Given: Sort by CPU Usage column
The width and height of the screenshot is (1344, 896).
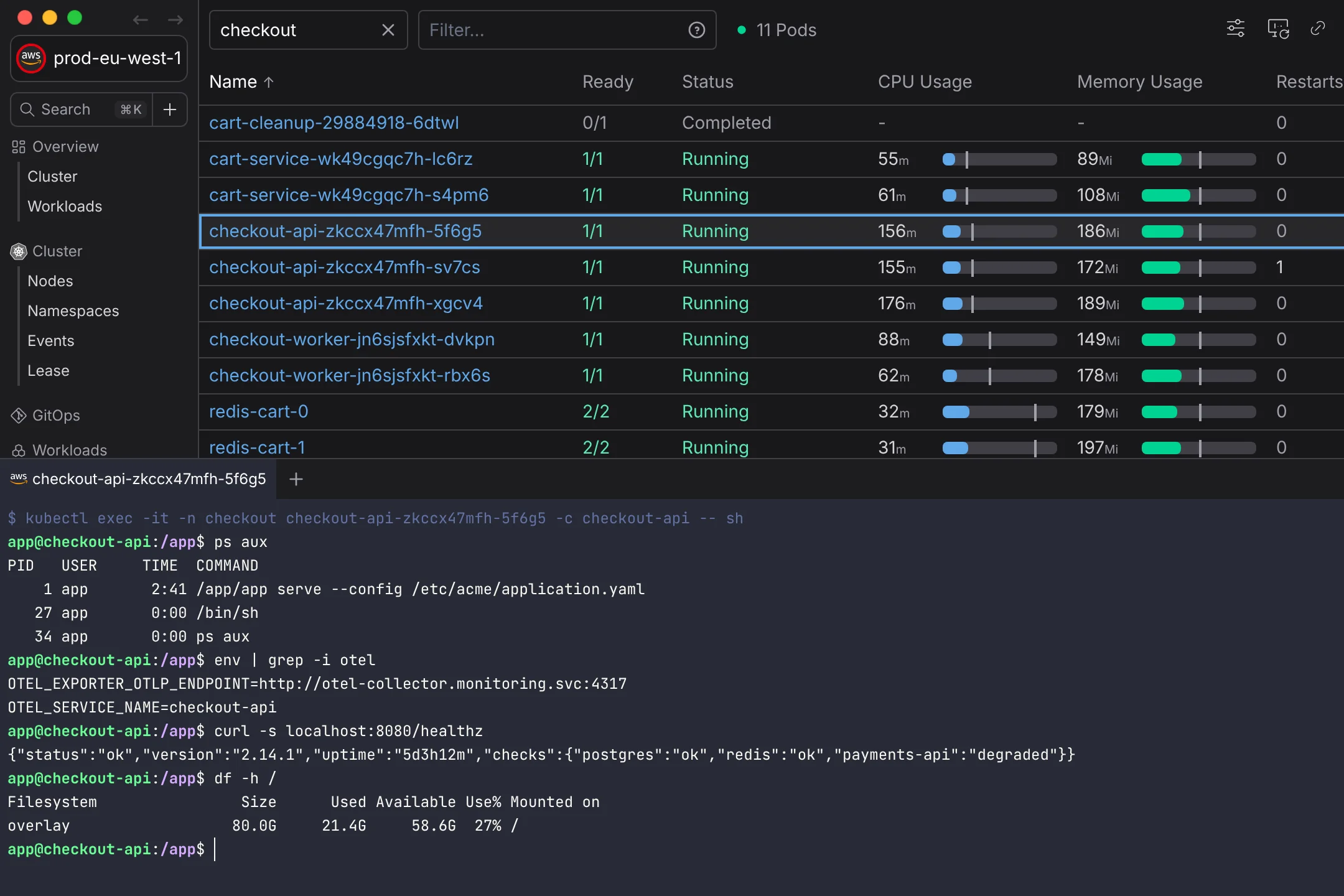Looking at the screenshot, I should click(925, 82).
